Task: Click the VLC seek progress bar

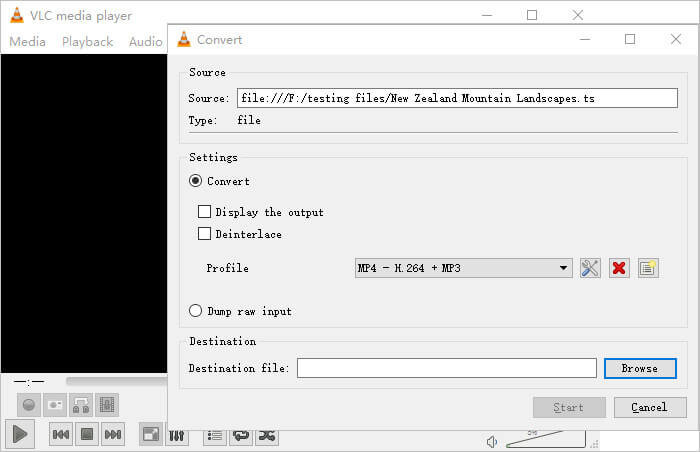Action: click(x=117, y=381)
